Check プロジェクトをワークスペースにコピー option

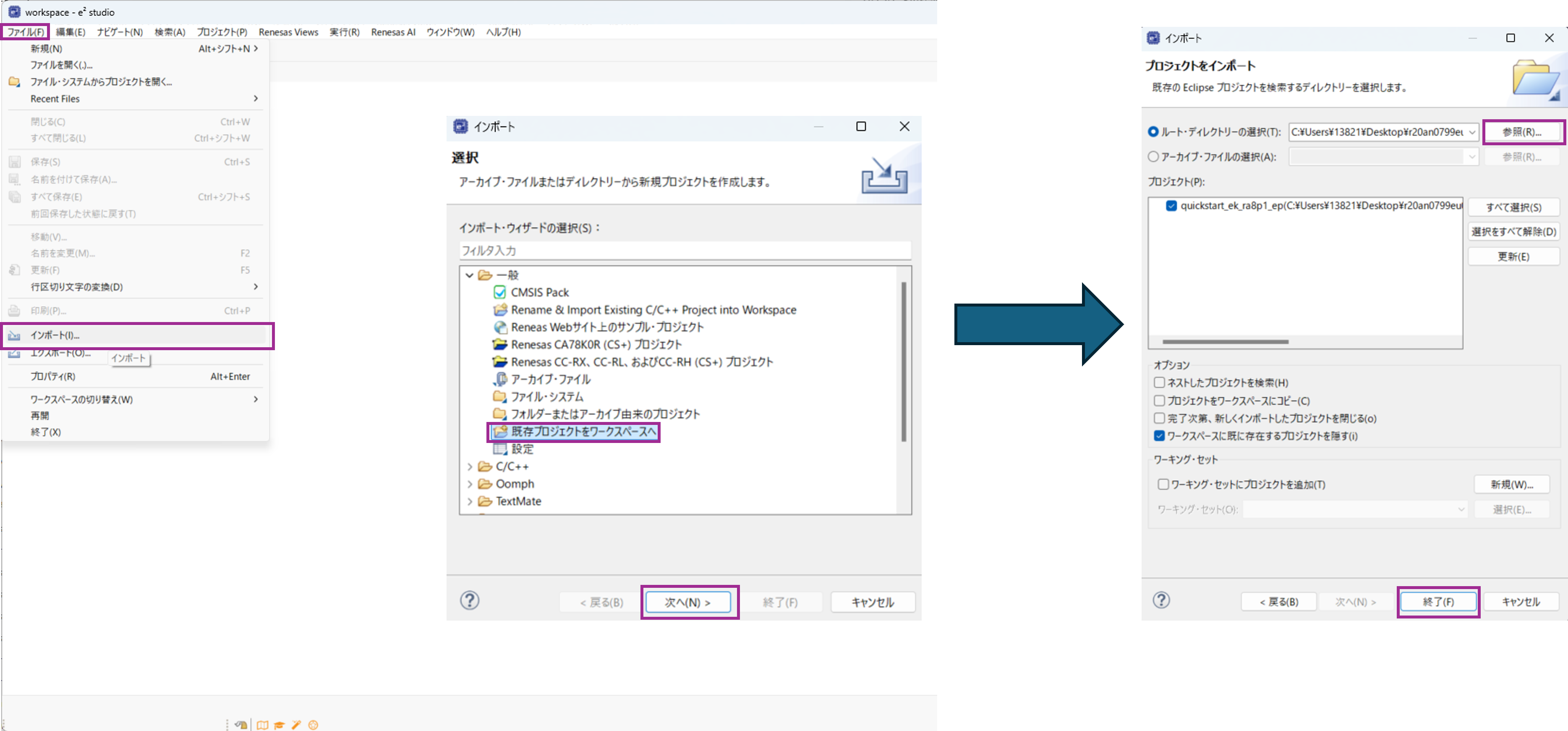[1160, 401]
